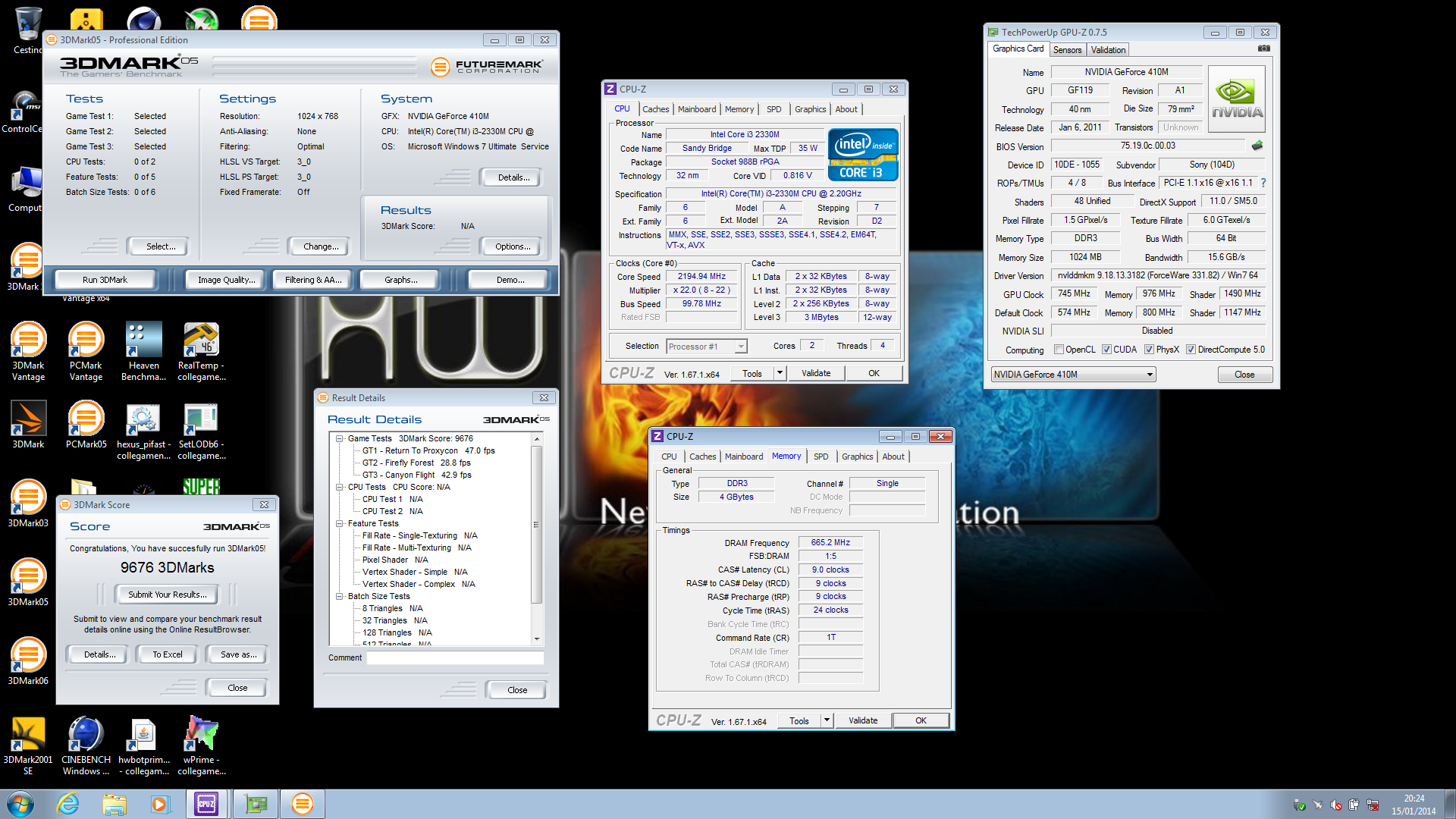1456x819 pixels.
Task: Open the 3DMark Vantage desktop icon
Action: 28,351
